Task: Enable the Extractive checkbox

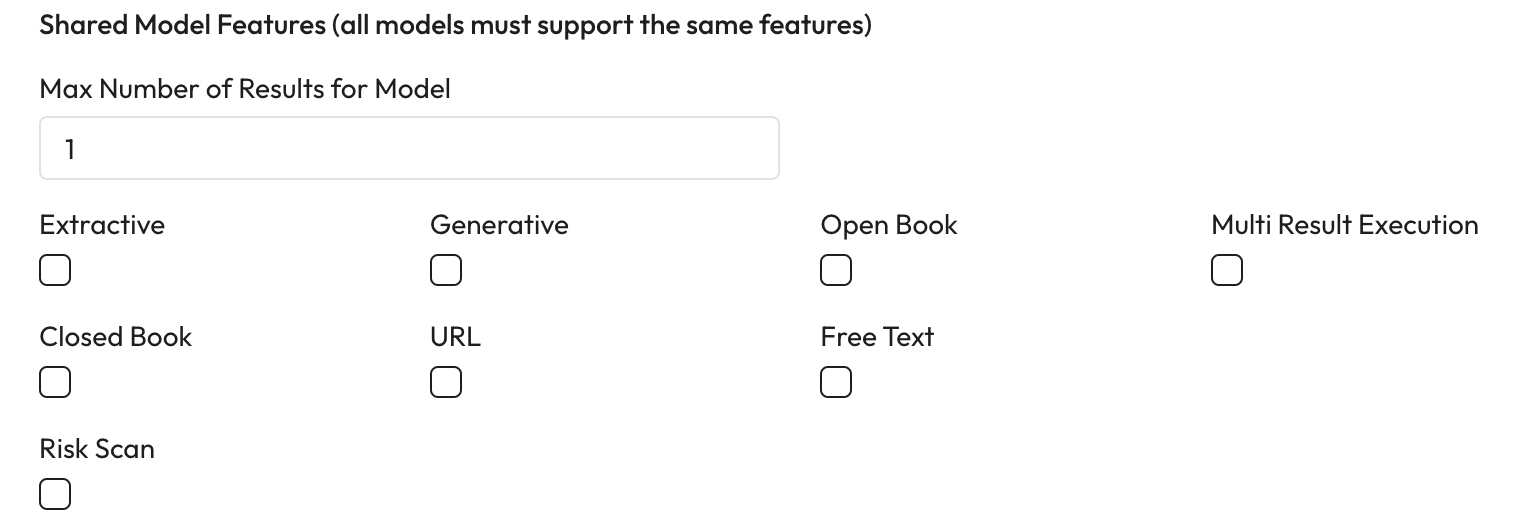Action: tap(55, 270)
